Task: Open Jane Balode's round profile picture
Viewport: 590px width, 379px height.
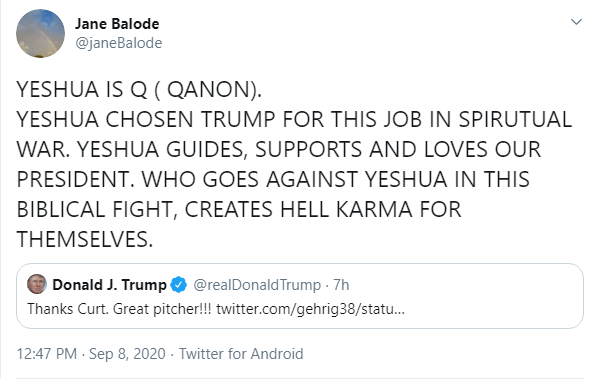Action: (x=40, y=33)
